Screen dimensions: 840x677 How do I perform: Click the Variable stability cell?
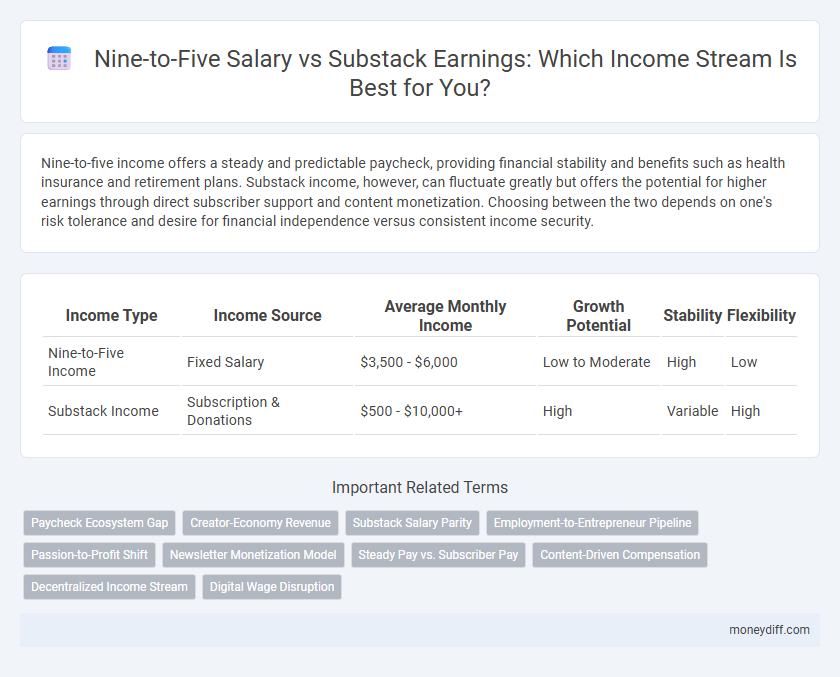pyautogui.click(x=693, y=411)
